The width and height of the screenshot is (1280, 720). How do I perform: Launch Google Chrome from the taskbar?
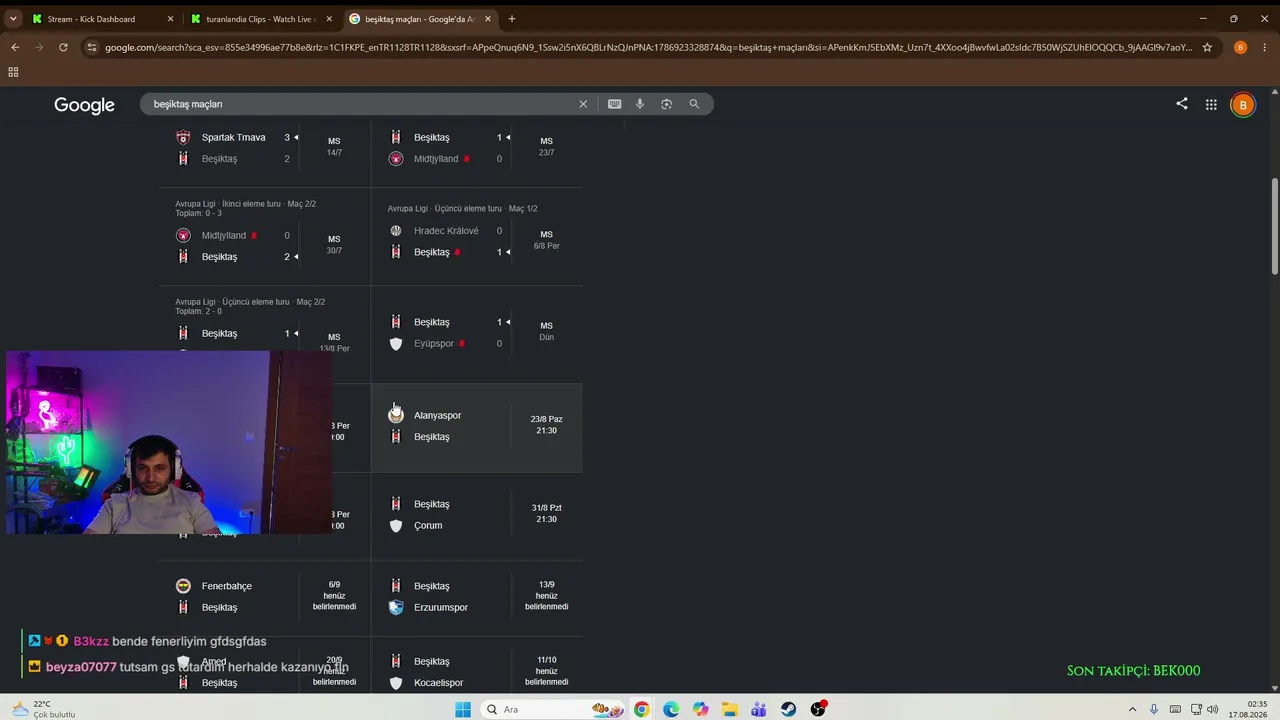coord(641,709)
